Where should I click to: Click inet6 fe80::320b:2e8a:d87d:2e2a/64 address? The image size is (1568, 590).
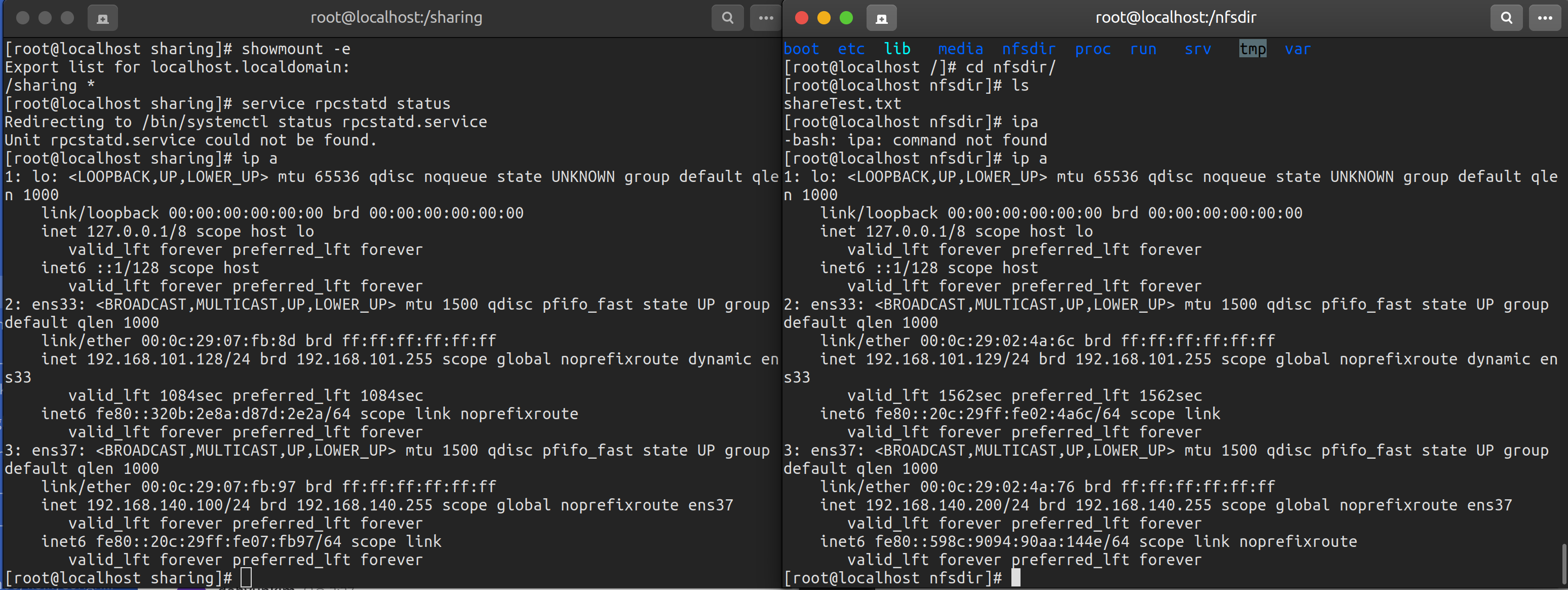[x=223, y=414]
